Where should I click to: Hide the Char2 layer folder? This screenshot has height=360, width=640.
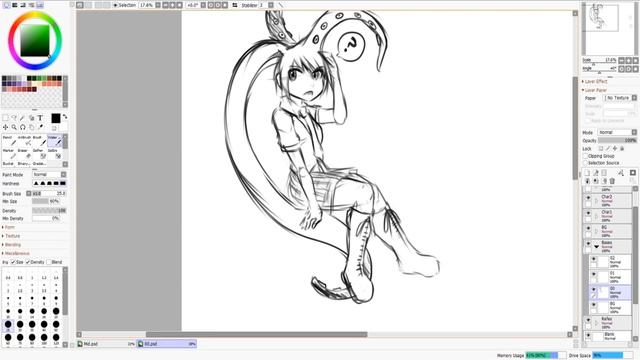(588, 198)
